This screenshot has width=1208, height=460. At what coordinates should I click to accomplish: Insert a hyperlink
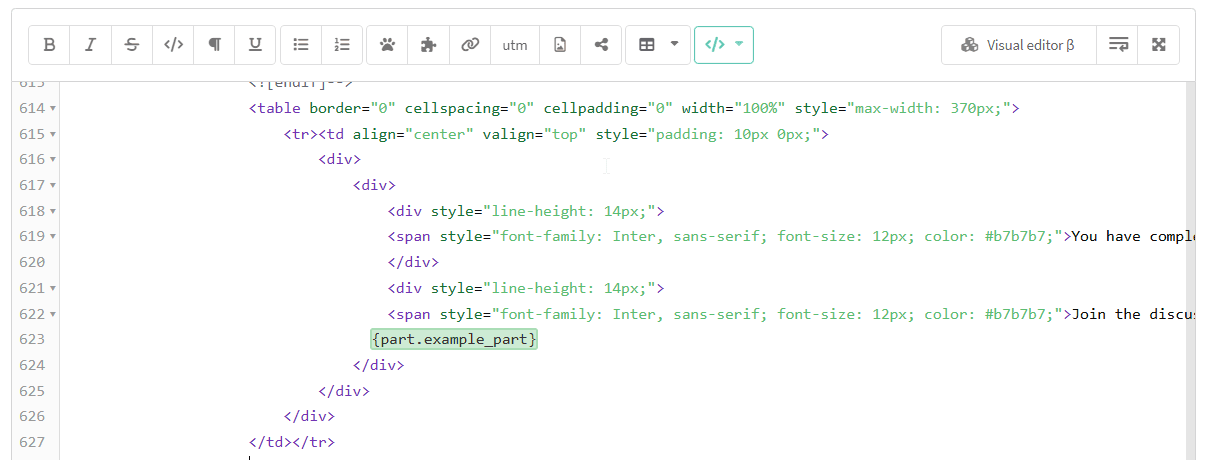click(x=470, y=45)
